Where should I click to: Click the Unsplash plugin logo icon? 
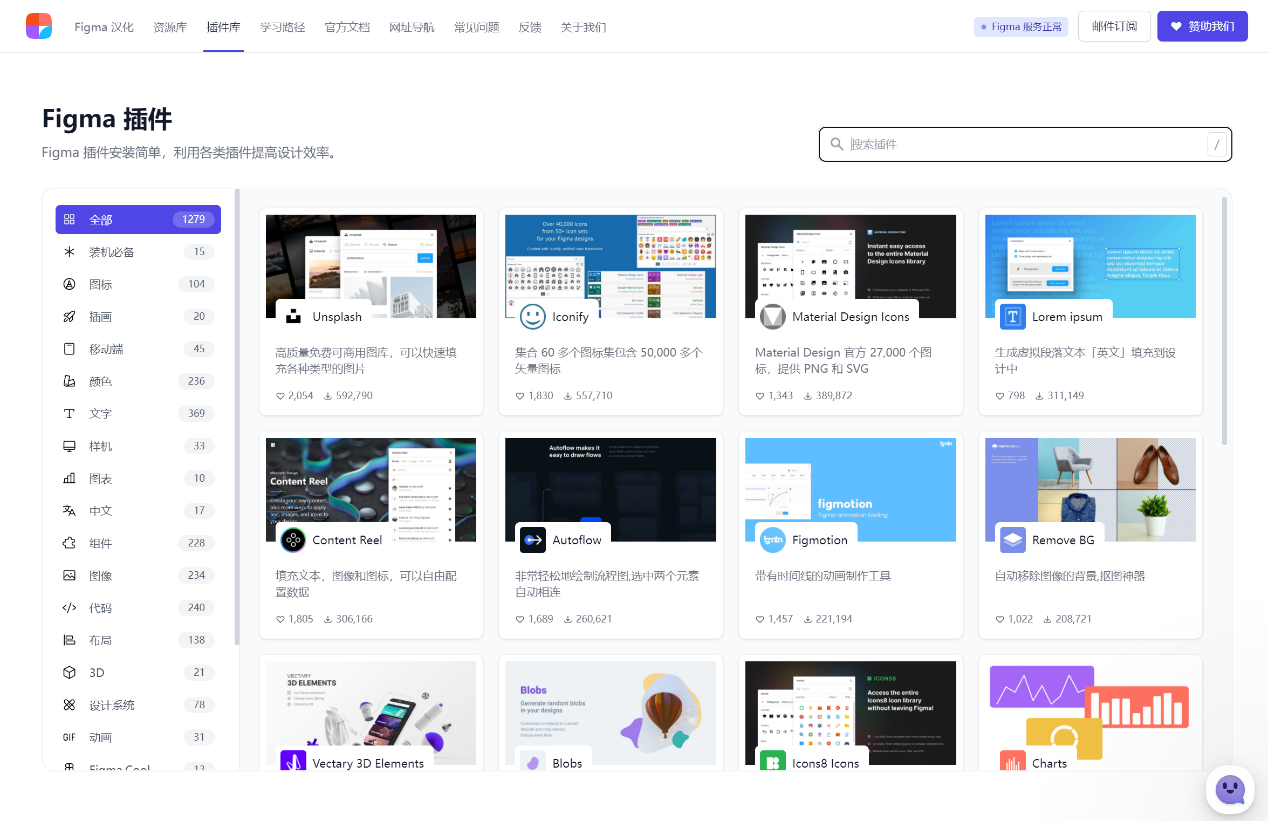pyautogui.click(x=293, y=317)
